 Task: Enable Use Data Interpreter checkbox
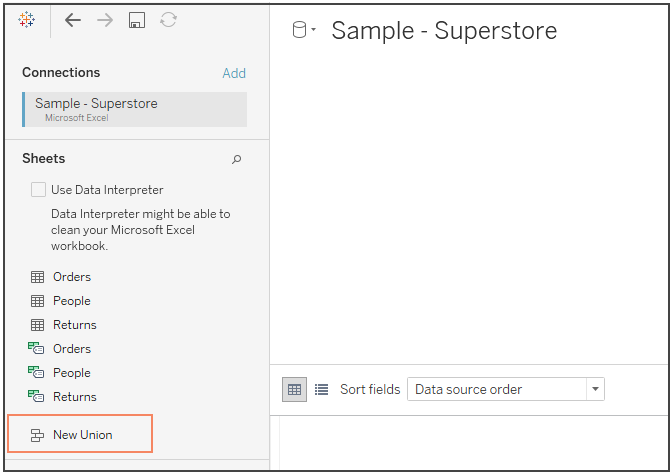(x=38, y=189)
